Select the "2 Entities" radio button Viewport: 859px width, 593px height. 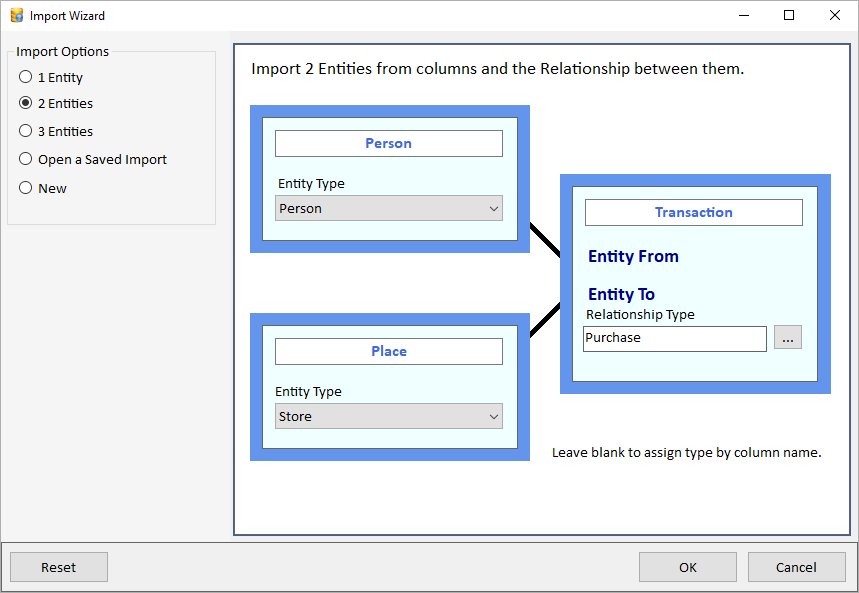[24, 103]
